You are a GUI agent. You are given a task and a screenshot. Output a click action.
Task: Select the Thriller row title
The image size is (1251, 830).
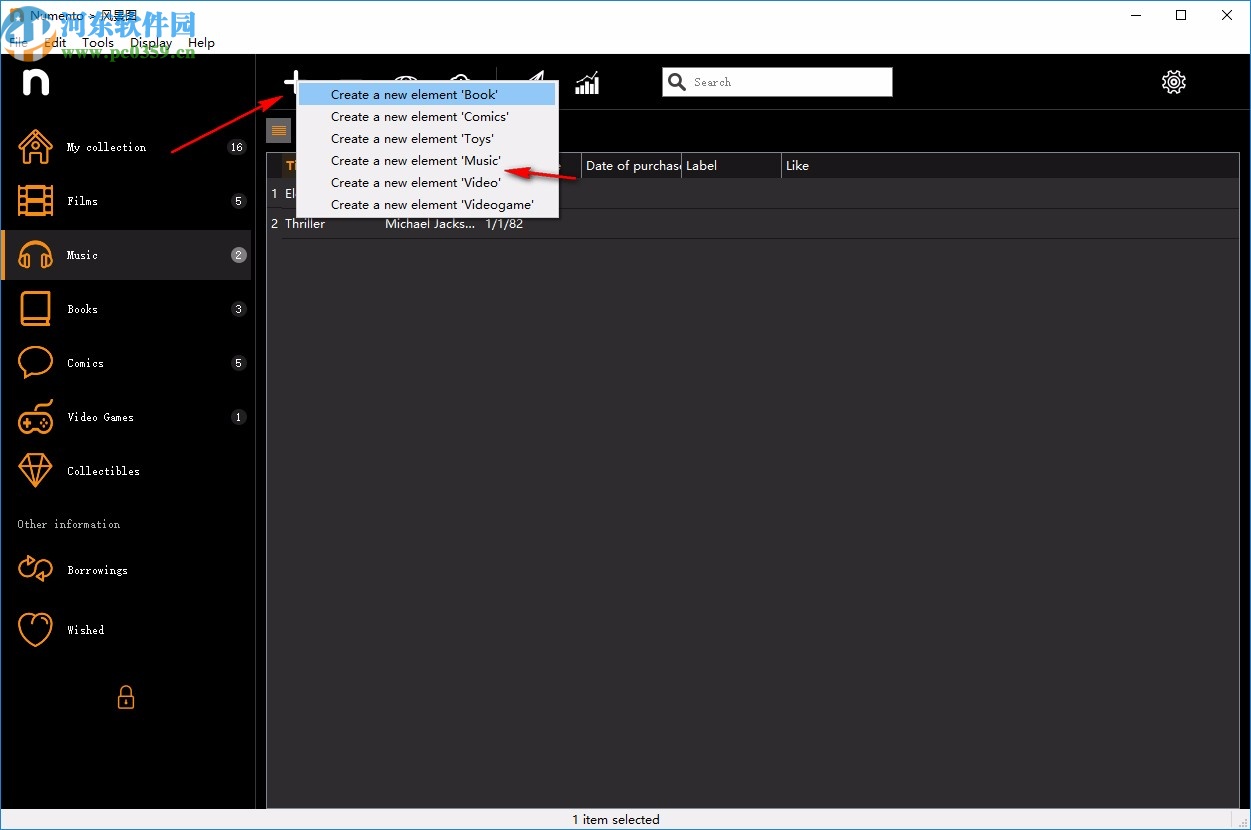click(305, 224)
